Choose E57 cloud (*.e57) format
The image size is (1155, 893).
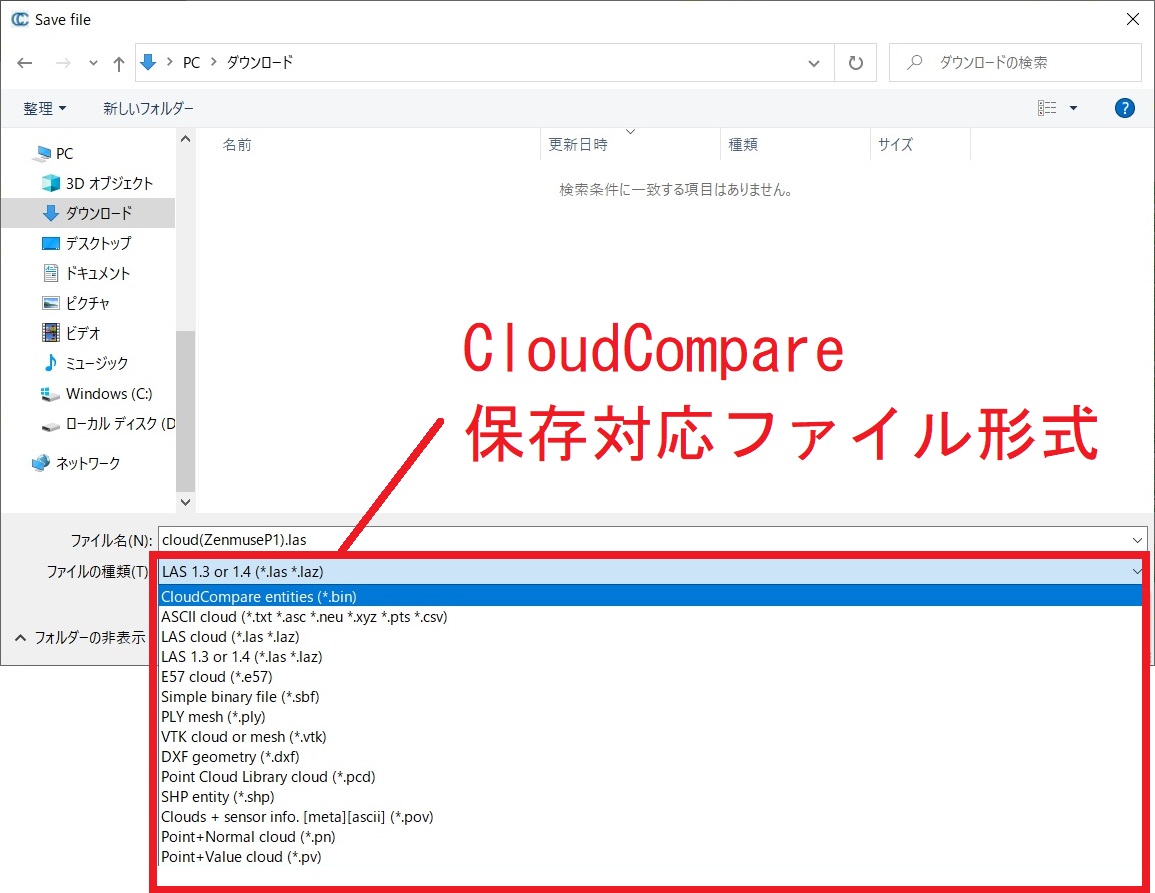coord(650,676)
